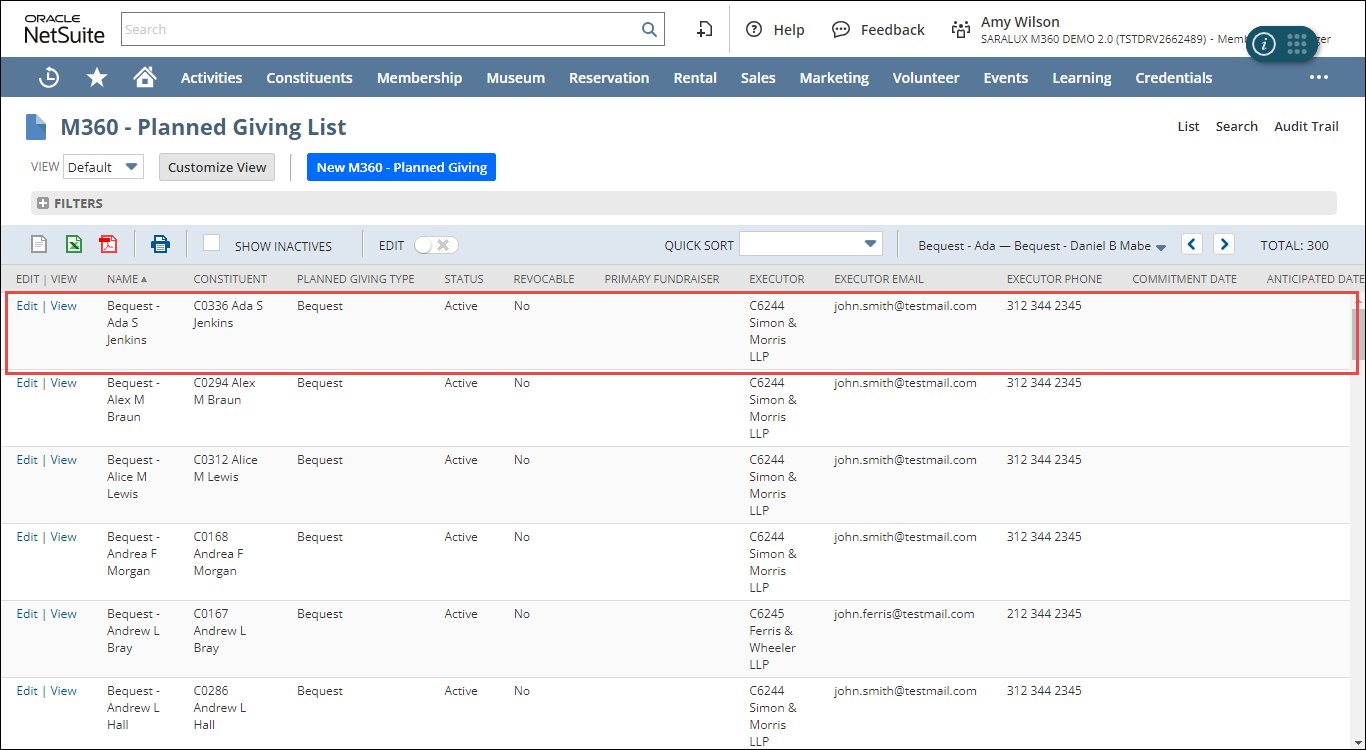The width and height of the screenshot is (1366, 750).
Task: Open the View dropdown set to Default
Action: click(103, 167)
